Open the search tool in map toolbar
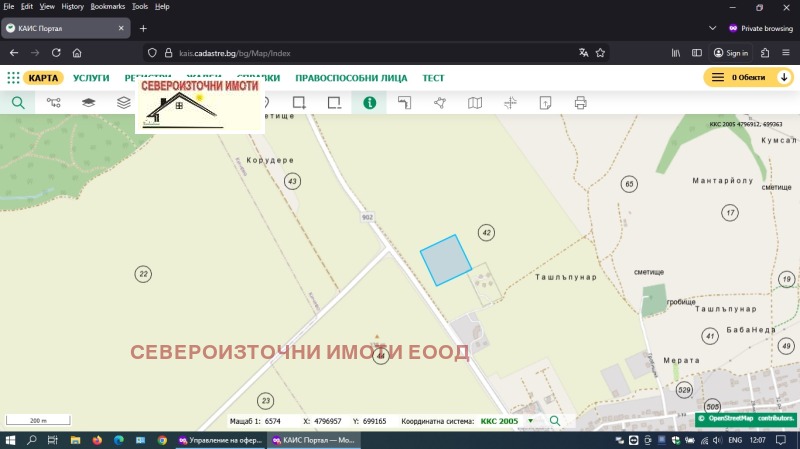The image size is (800, 449). pyautogui.click(x=18, y=103)
